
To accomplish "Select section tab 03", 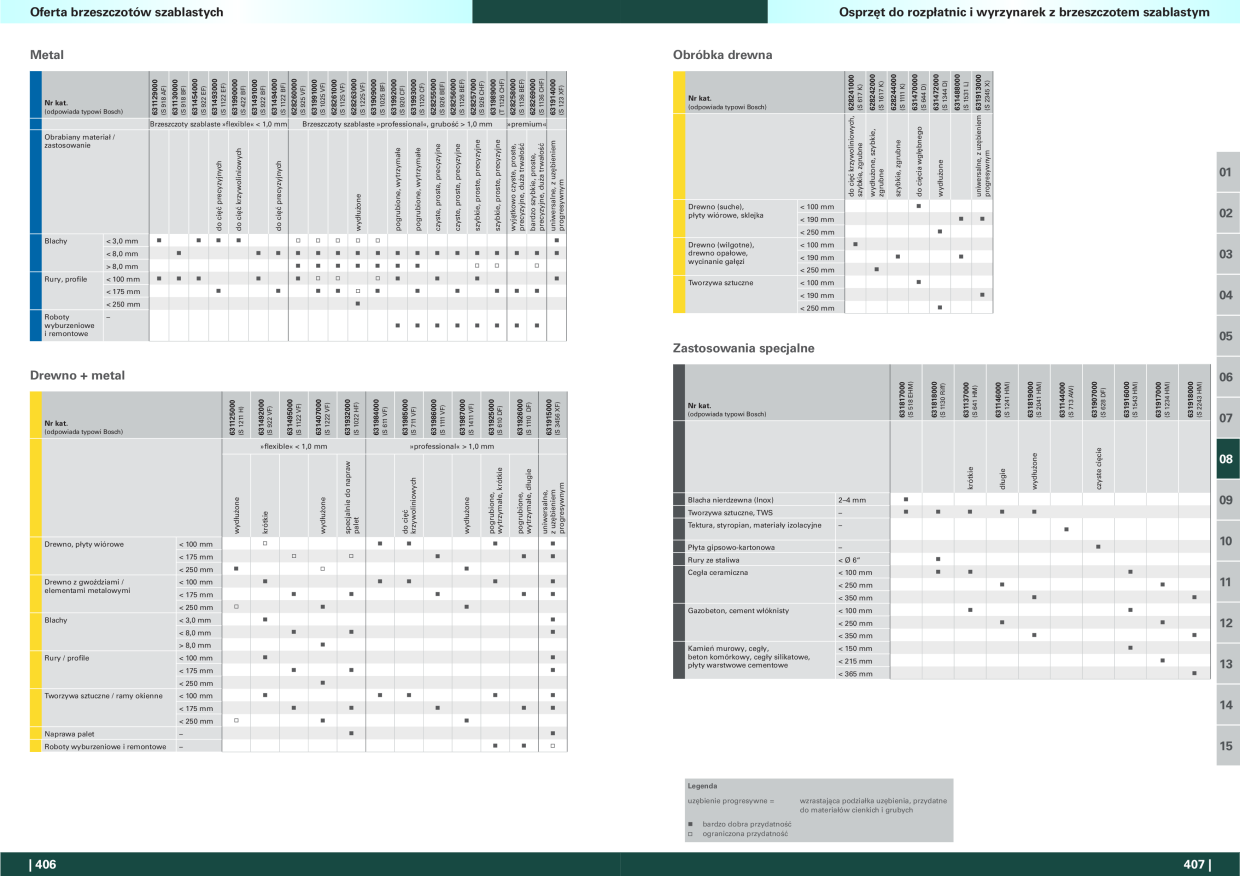I will point(1226,254).
